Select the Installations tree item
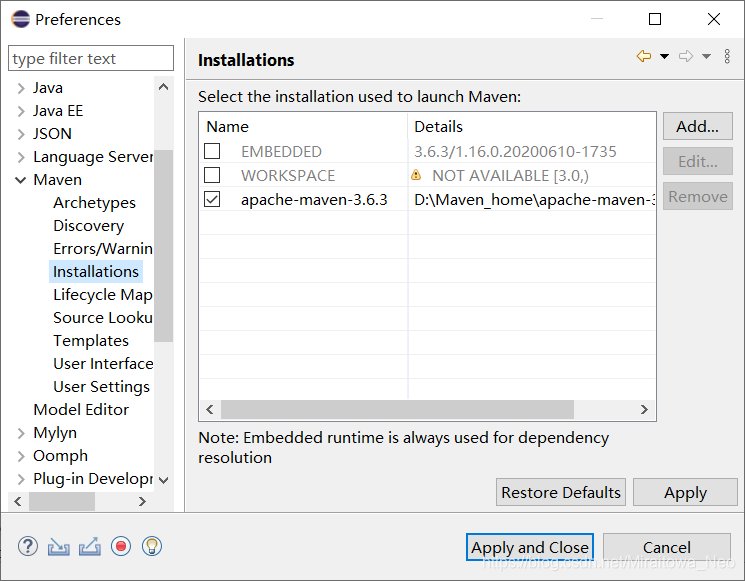 point(96,271)
